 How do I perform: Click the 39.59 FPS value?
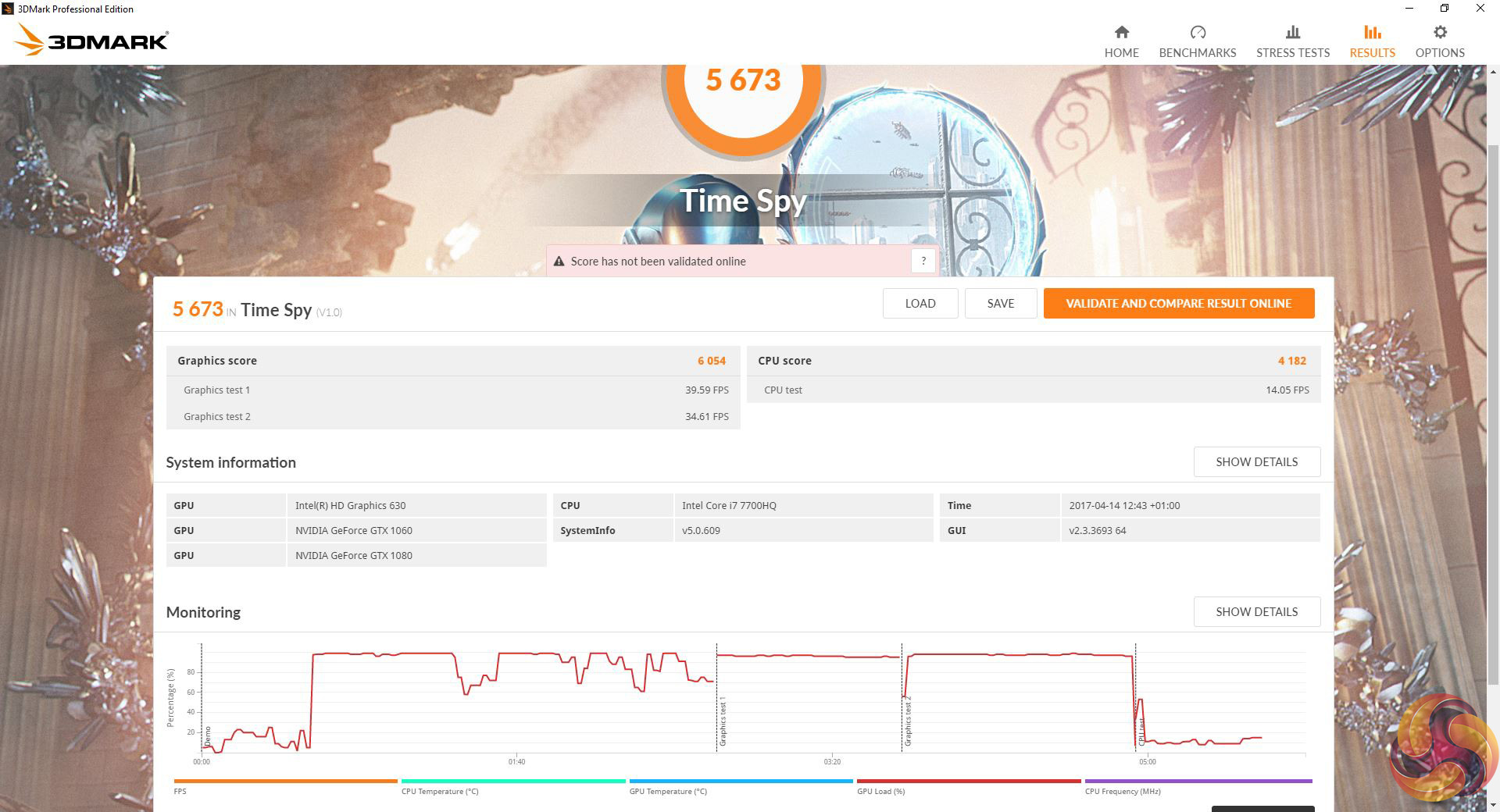[707, 390]
